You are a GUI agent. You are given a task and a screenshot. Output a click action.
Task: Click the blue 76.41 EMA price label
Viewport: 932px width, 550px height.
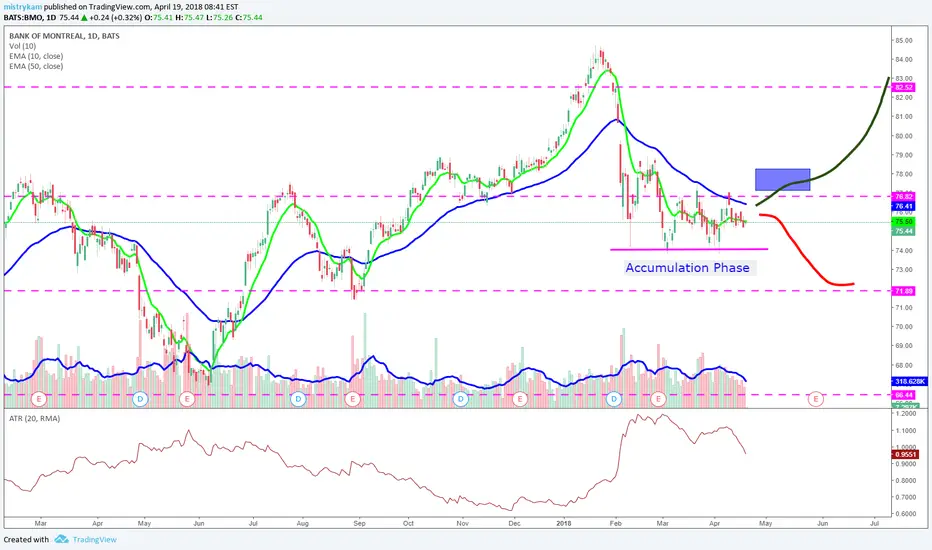(904, 206)
